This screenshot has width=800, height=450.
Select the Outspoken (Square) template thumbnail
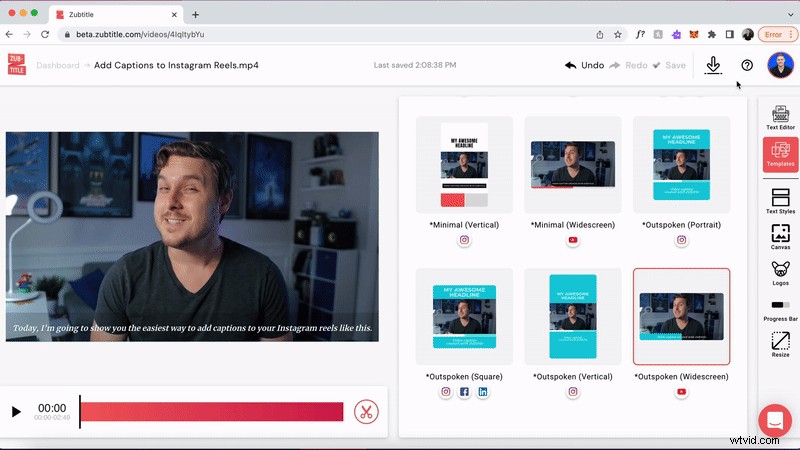(464, 316)
